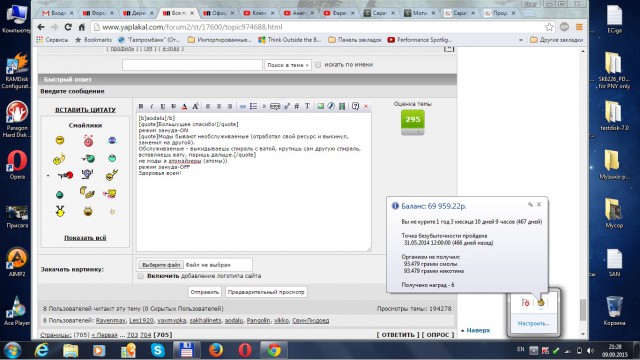Click the wrench icon in the balance balloon
Screen dimensions: 640x360
[530, 204]
